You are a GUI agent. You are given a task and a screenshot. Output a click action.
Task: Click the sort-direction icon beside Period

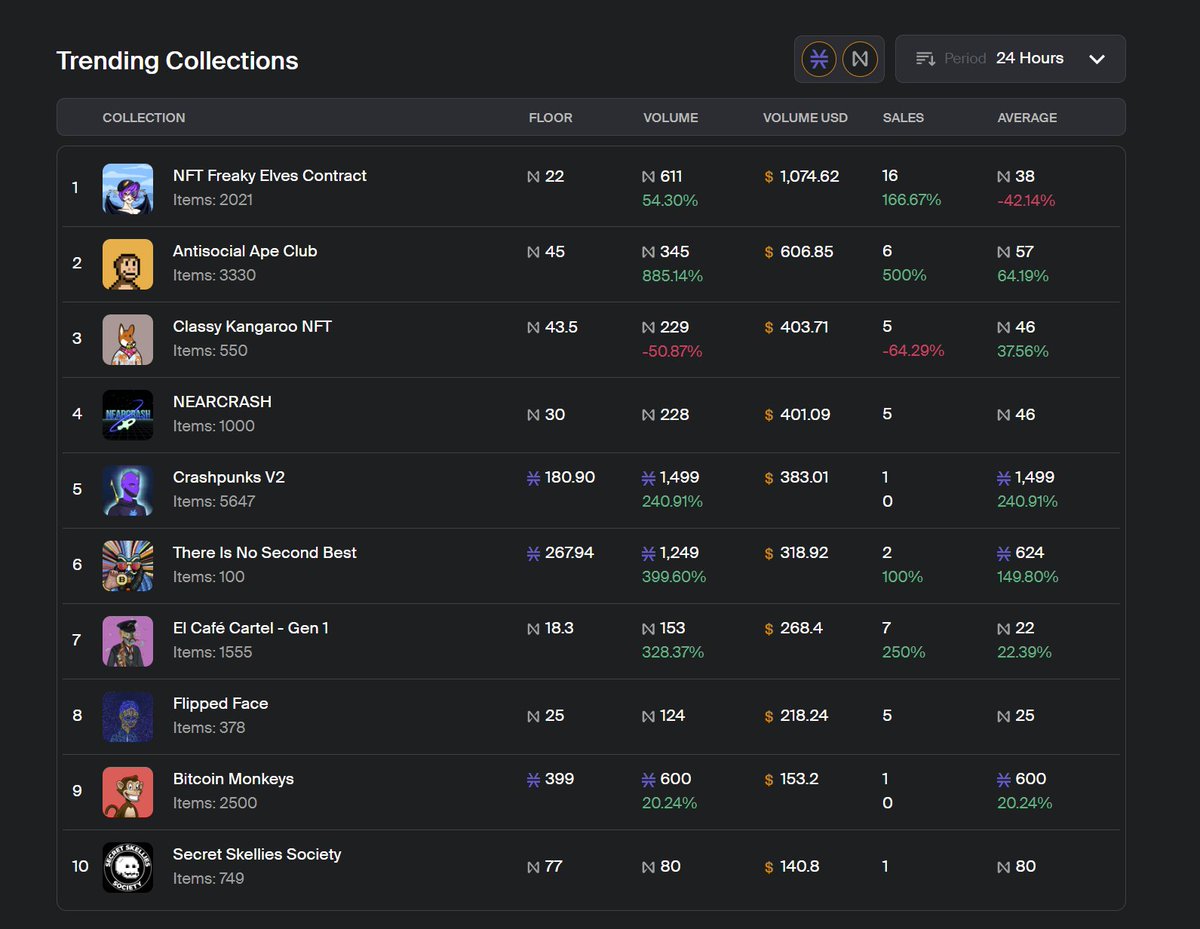[924, 58]
